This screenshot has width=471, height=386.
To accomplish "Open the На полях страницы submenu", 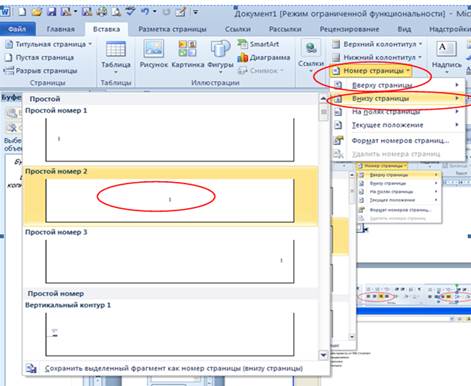I will coord(397,112).
